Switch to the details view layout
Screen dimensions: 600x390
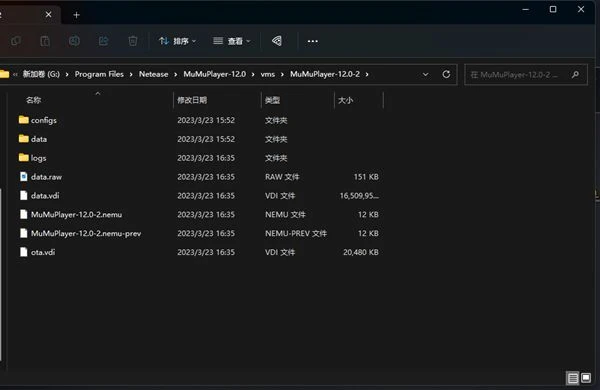(573, 379)
